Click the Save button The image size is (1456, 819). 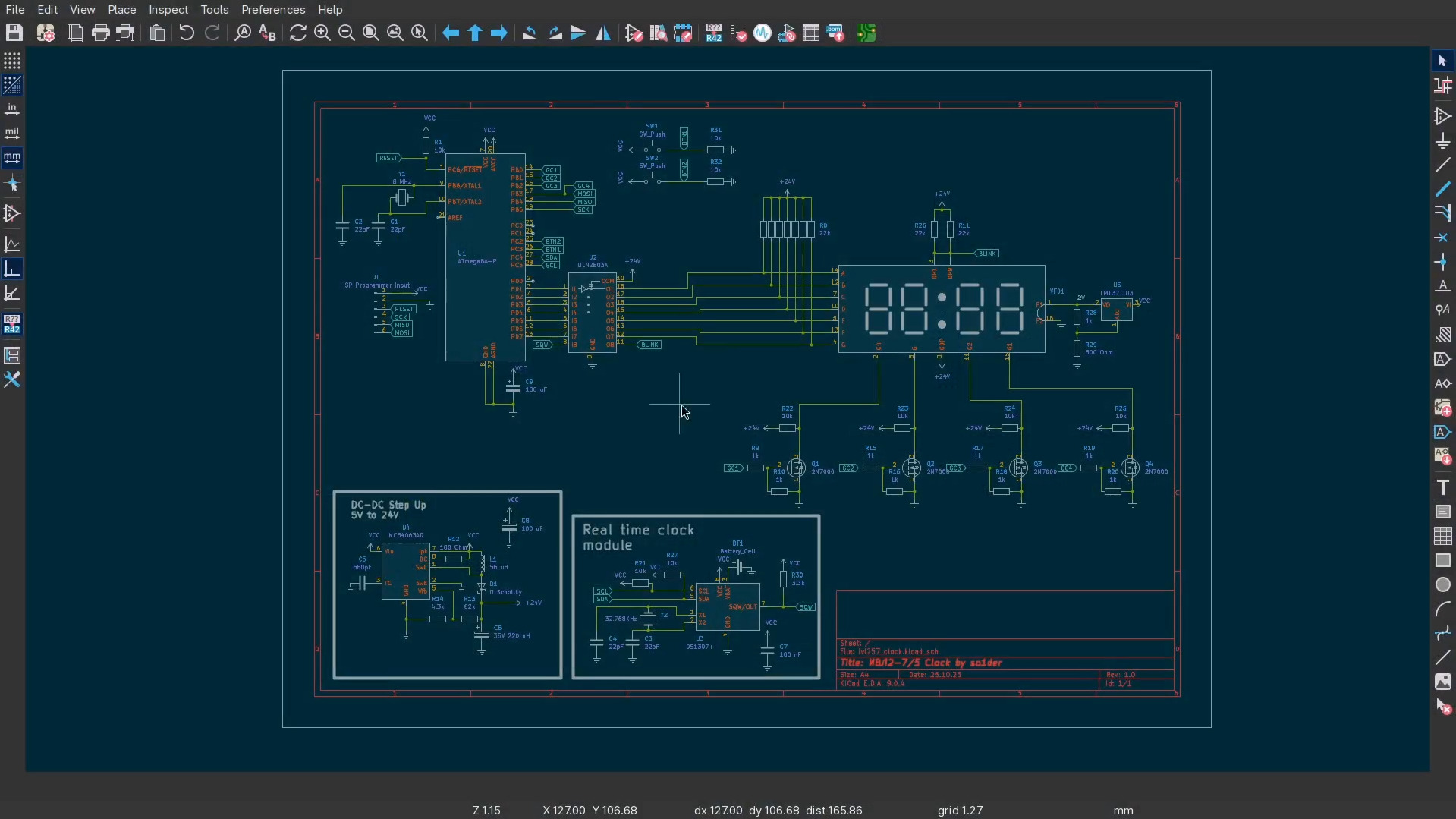(13, 33)
